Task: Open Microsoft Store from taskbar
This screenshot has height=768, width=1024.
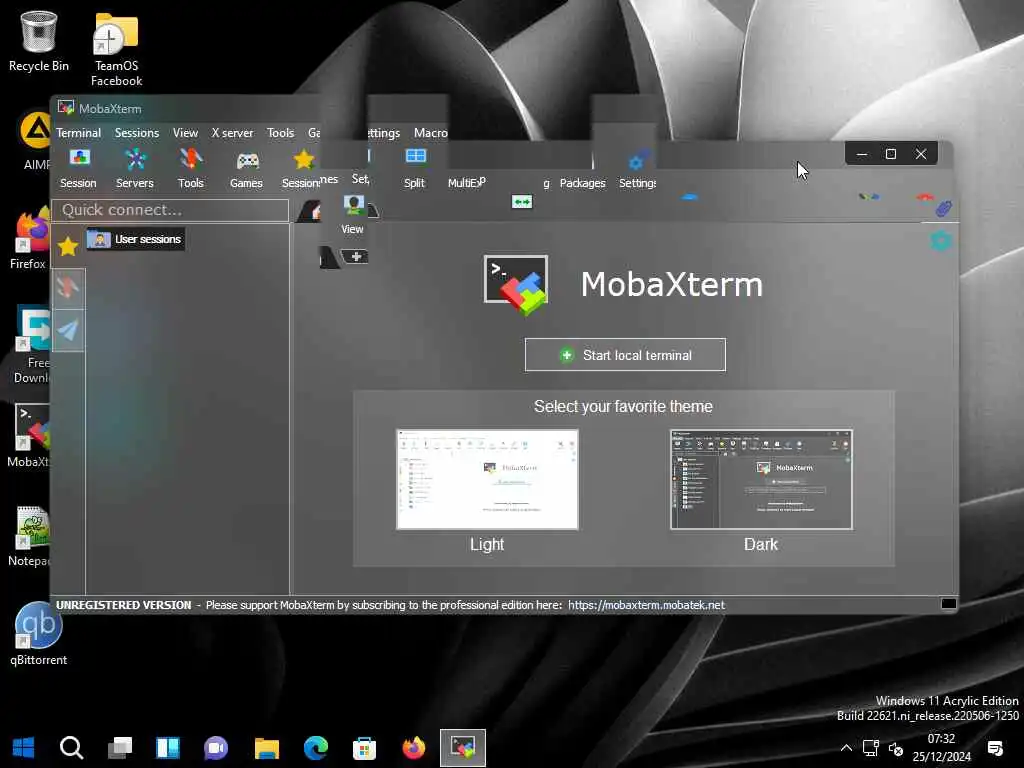Action: (x=364, y=748)
